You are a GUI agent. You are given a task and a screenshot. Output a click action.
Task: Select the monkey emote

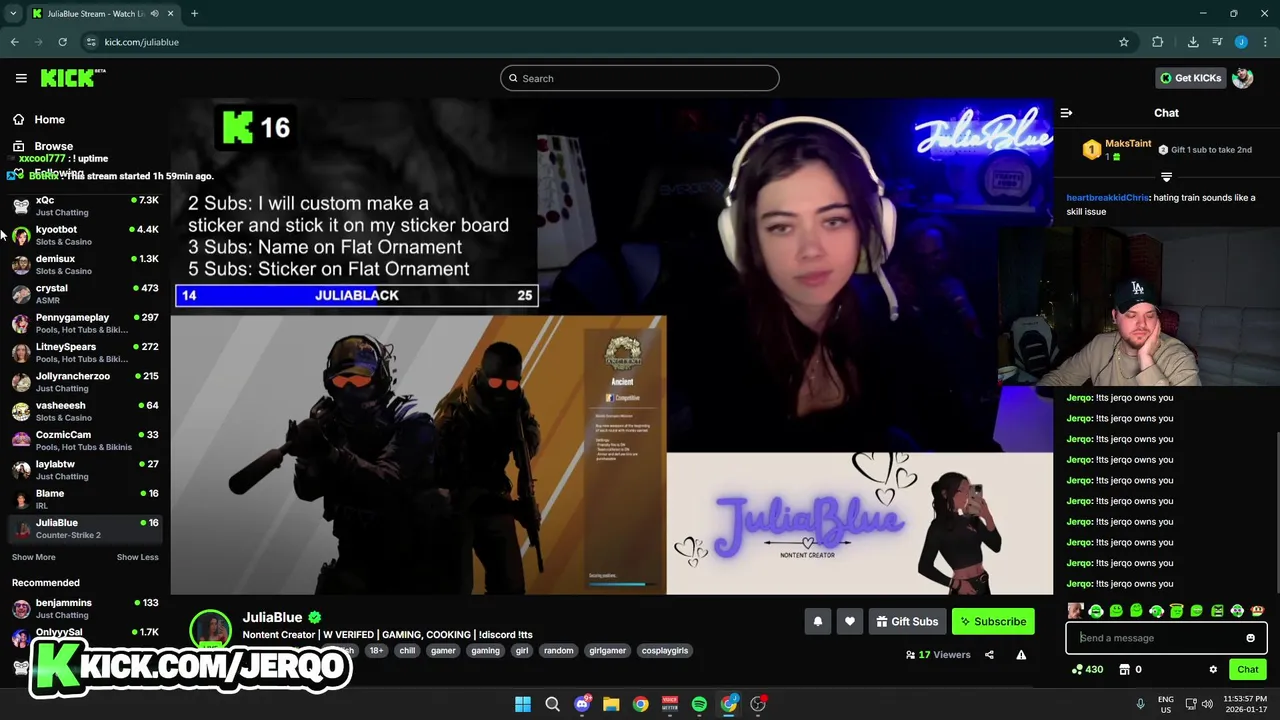point(1258,611)
